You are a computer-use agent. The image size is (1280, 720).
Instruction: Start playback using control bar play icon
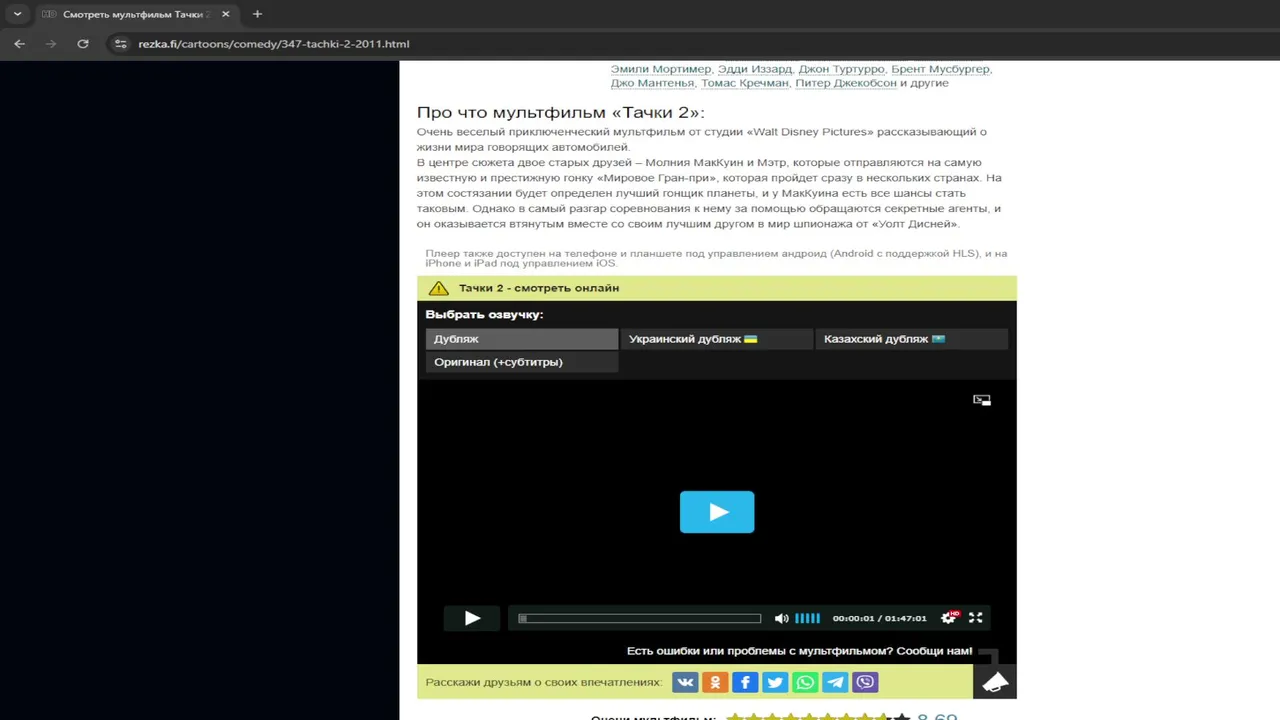coord(472,618)
